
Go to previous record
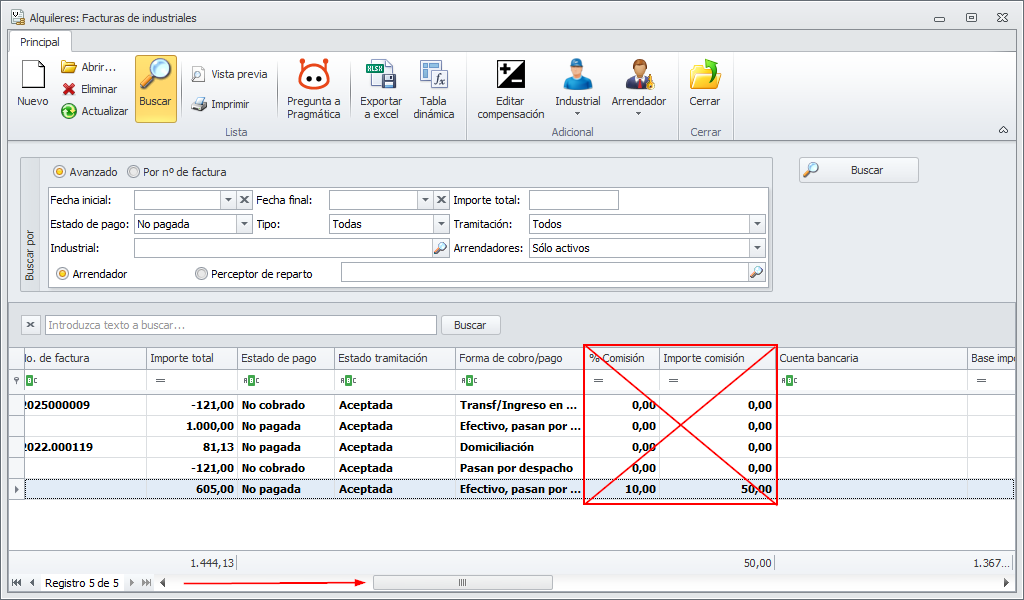pos(32,582)
